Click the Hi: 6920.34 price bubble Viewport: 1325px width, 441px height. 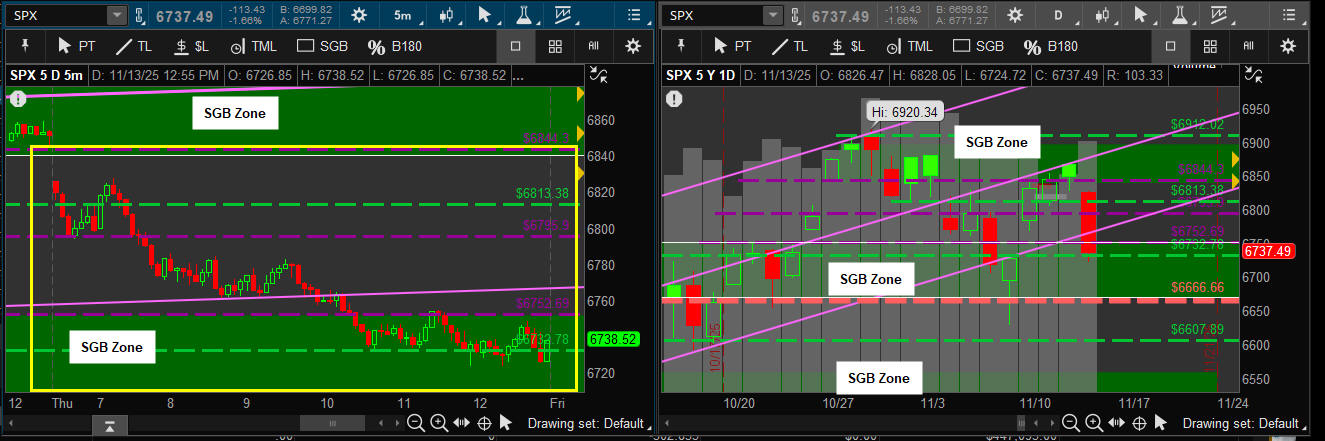click(x=905, y=112)
